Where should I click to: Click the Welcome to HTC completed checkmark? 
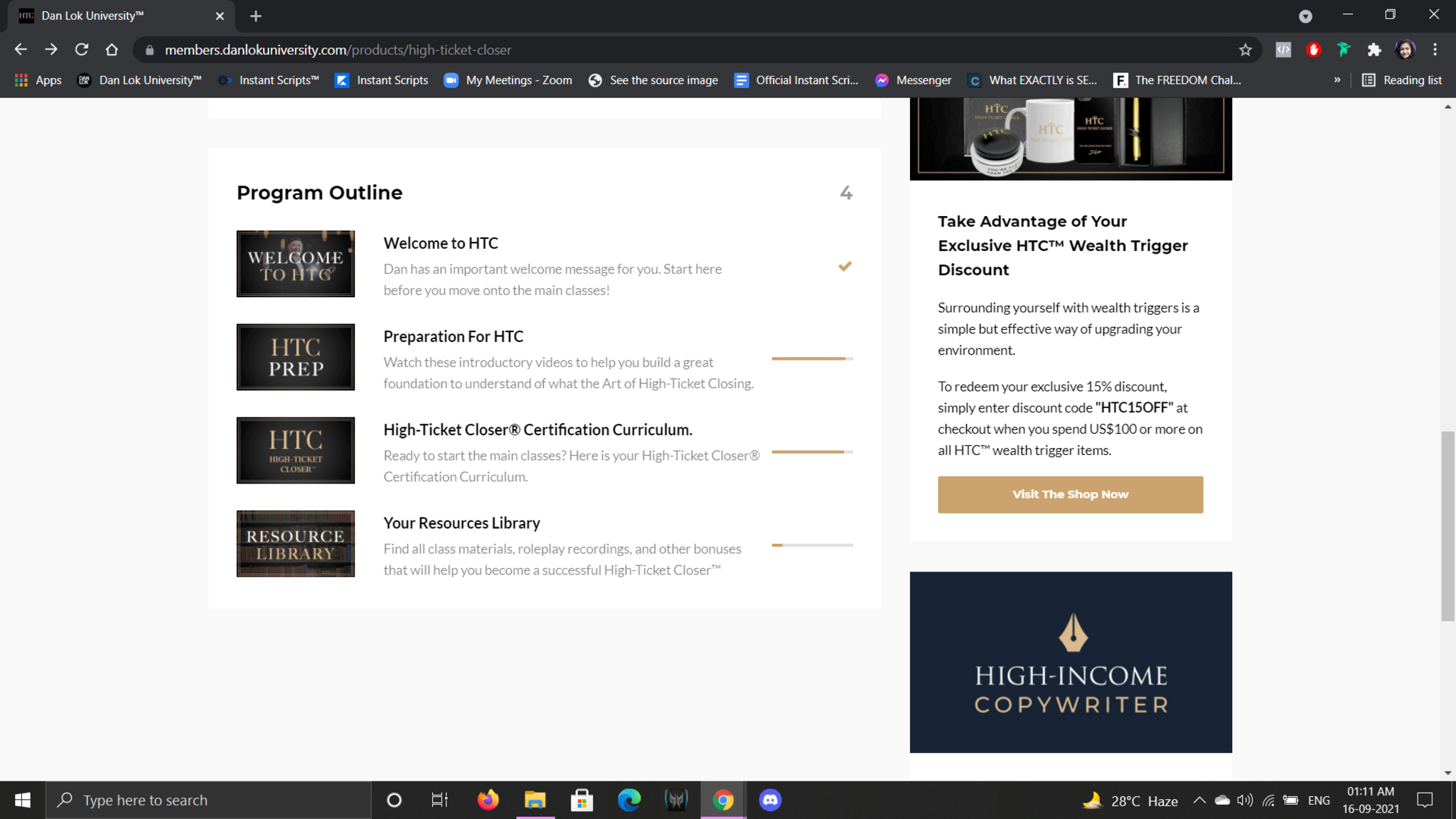tap(845, 267)
